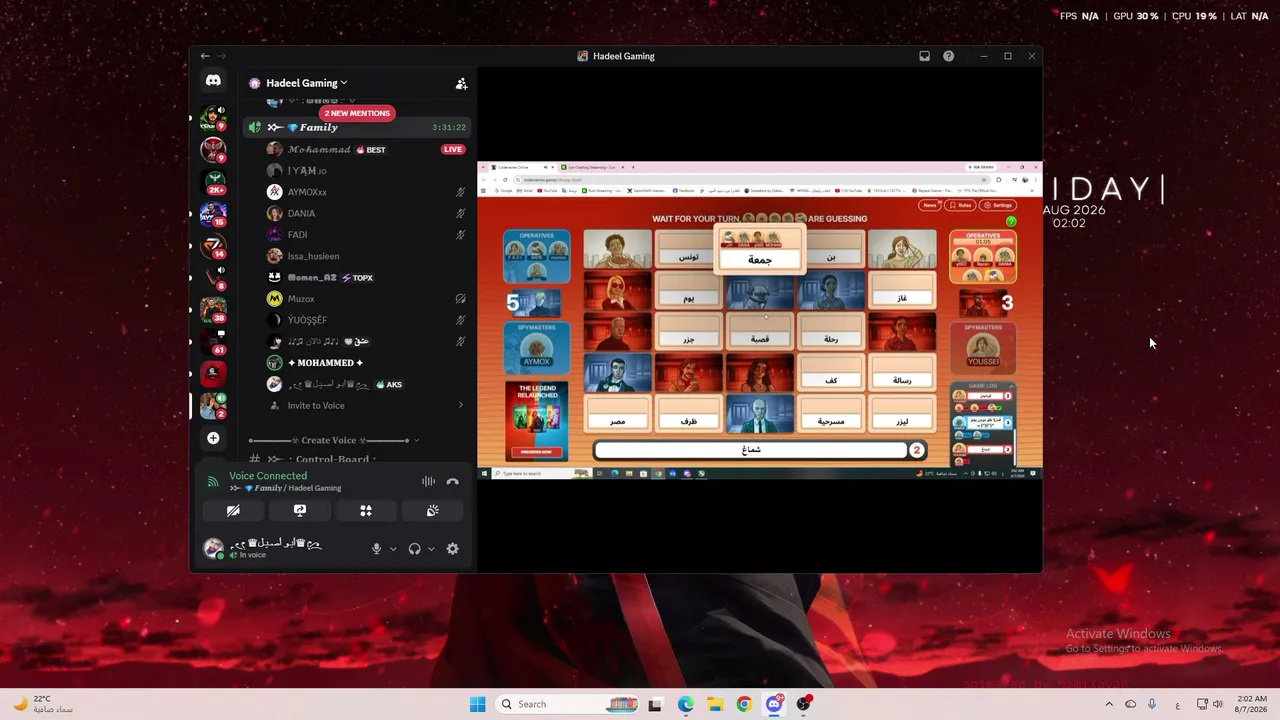Click the Discord taskbar icon
The width and height of the screenshot is (1280, 720).
(774, 704)
